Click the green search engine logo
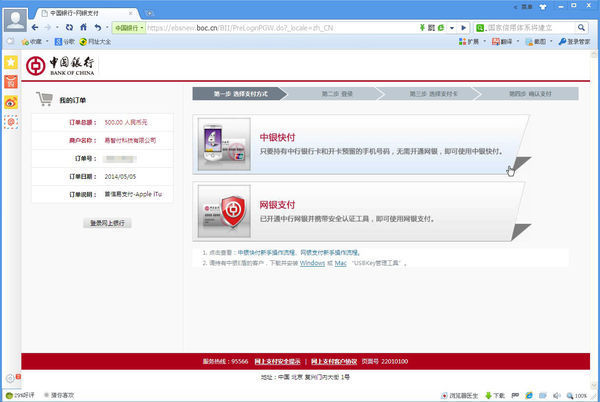 click(x=480, y=28)
